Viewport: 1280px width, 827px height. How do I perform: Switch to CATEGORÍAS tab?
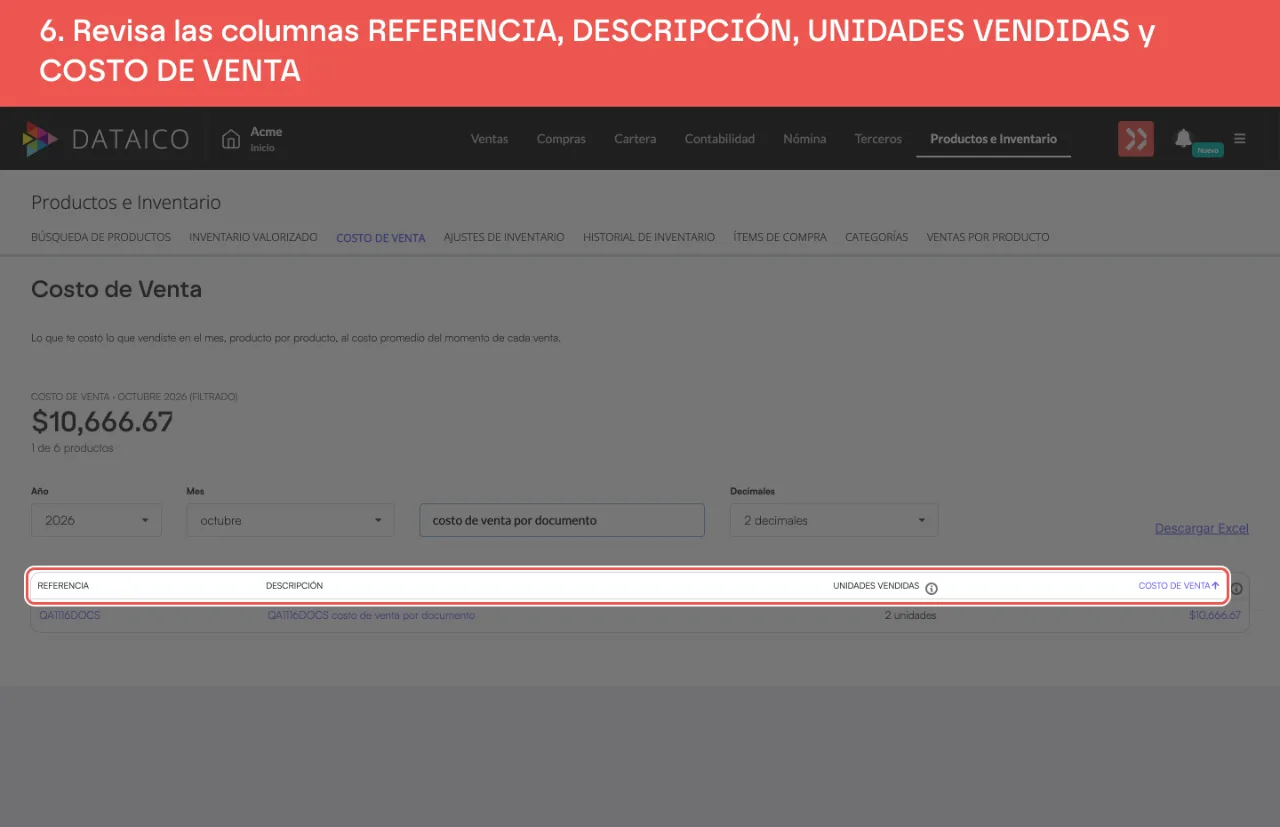pos(876,237)
